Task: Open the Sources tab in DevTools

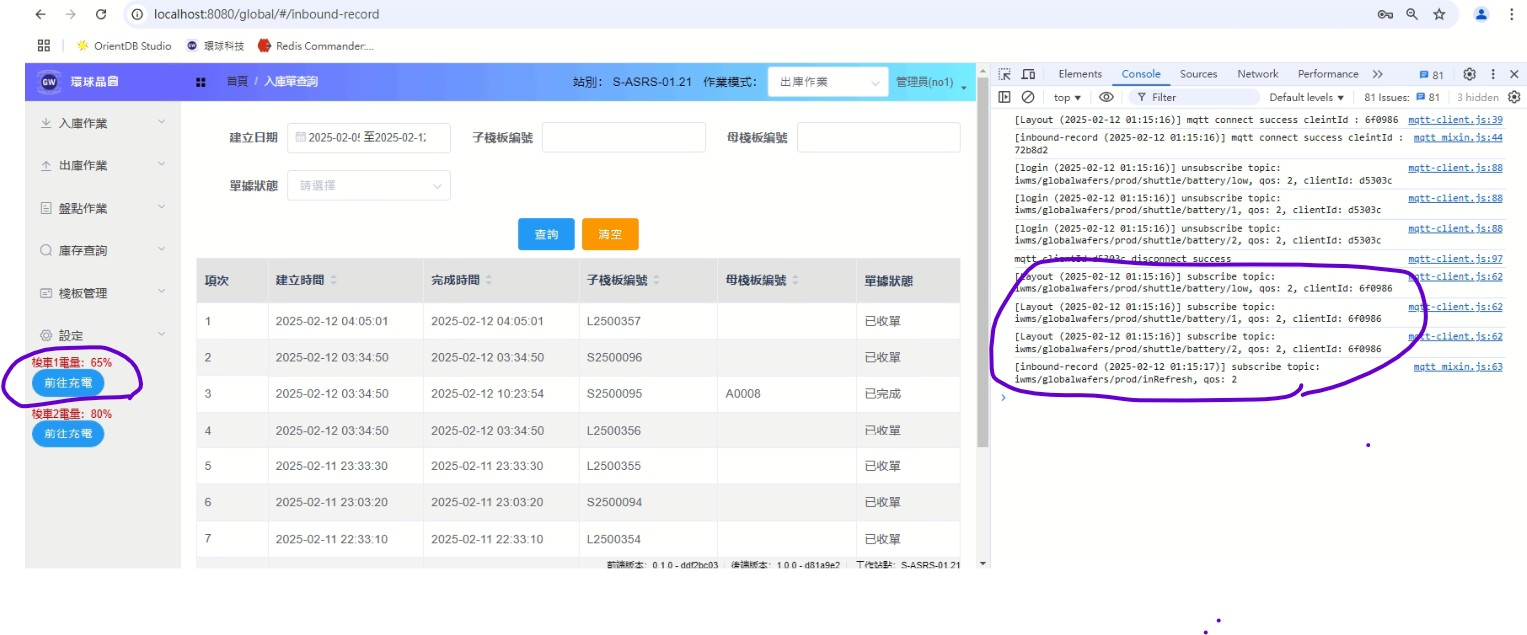Action: coord(1198,74)
